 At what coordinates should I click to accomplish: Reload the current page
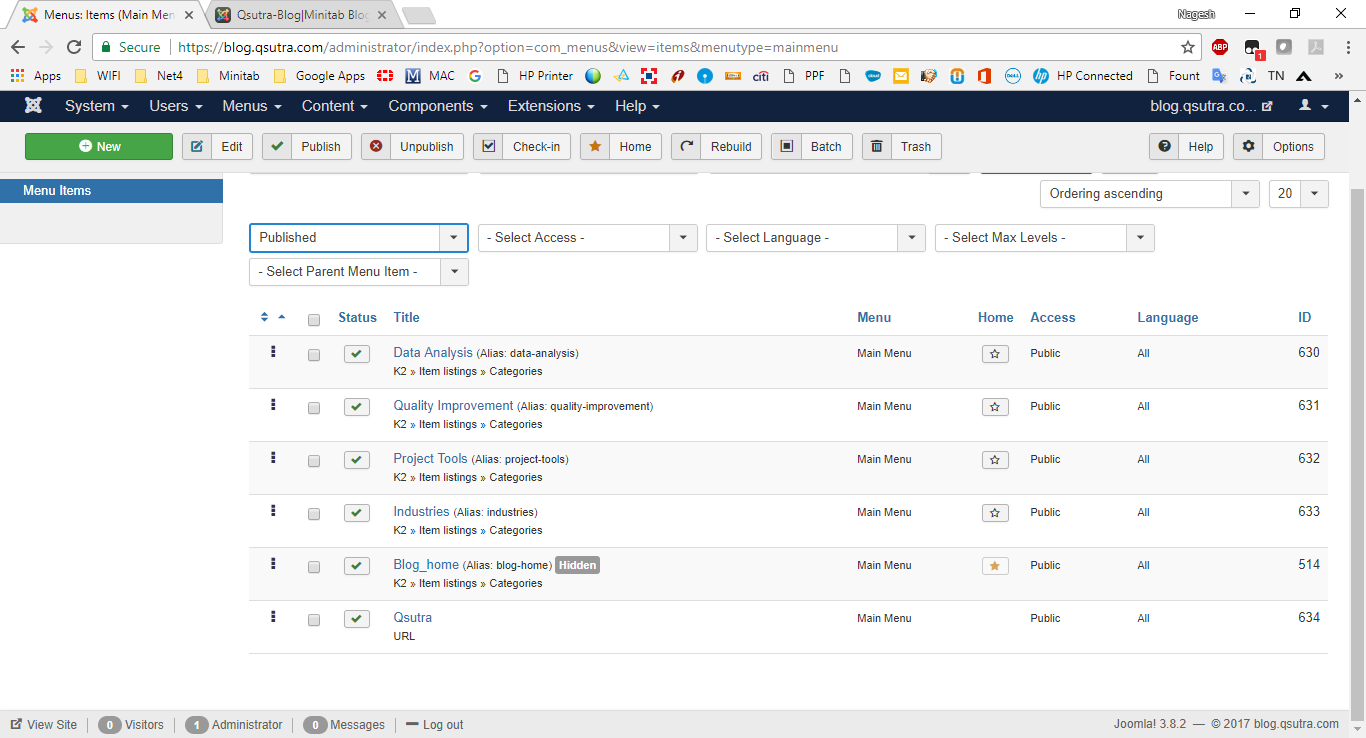click(73, 47)
